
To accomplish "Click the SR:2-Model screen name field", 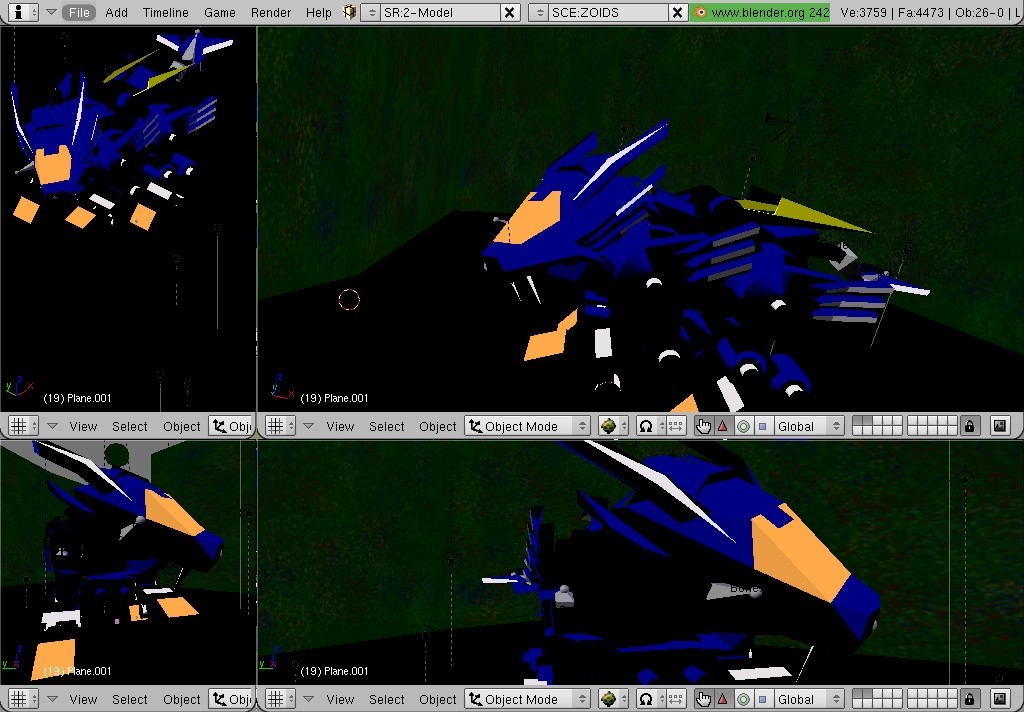I will [x=441, y=12].
